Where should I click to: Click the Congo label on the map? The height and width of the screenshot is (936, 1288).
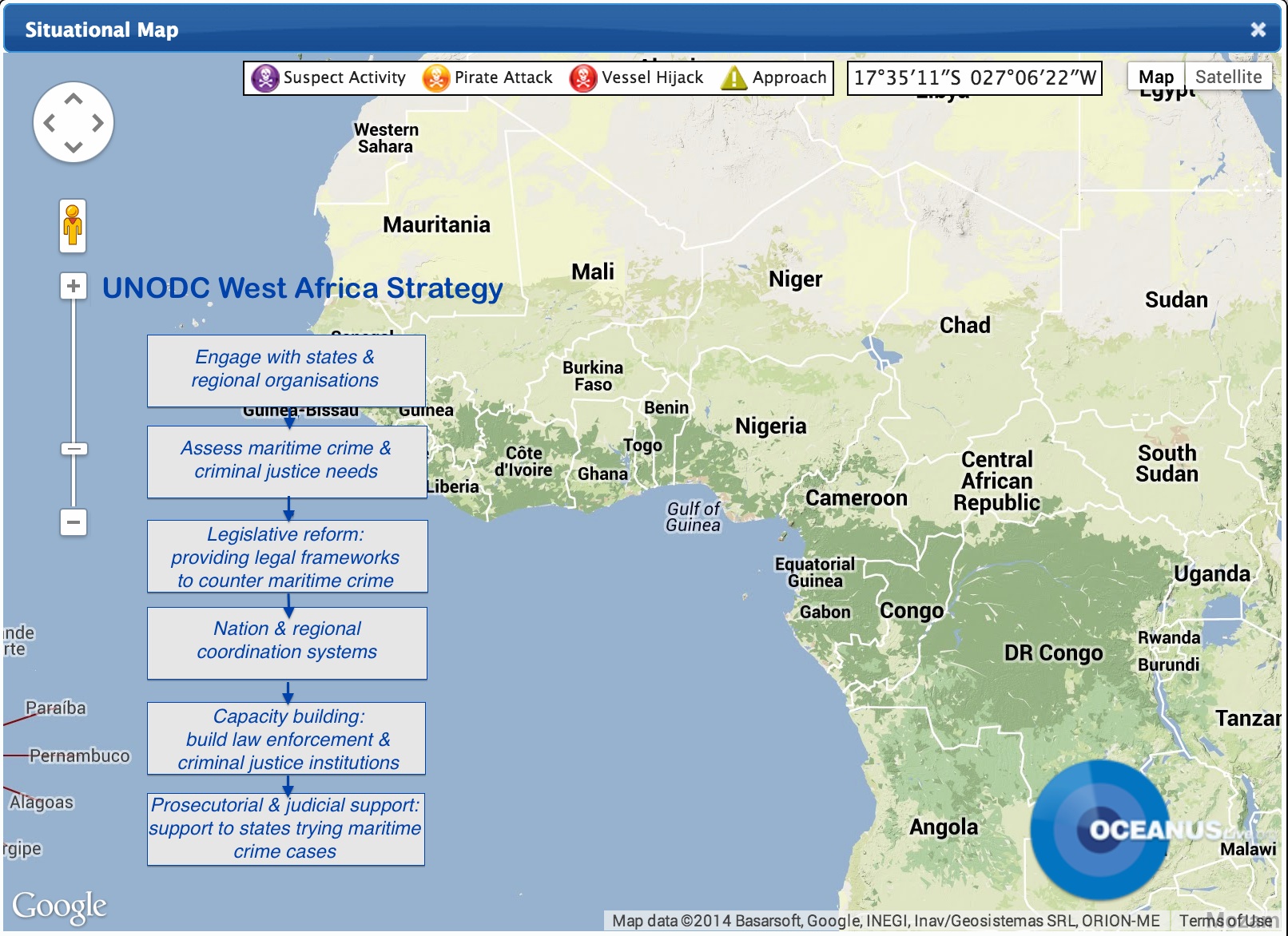[912, 612]
